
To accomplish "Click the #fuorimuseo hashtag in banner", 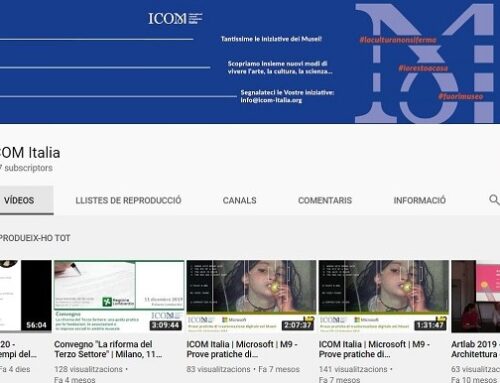I will 461,97.
